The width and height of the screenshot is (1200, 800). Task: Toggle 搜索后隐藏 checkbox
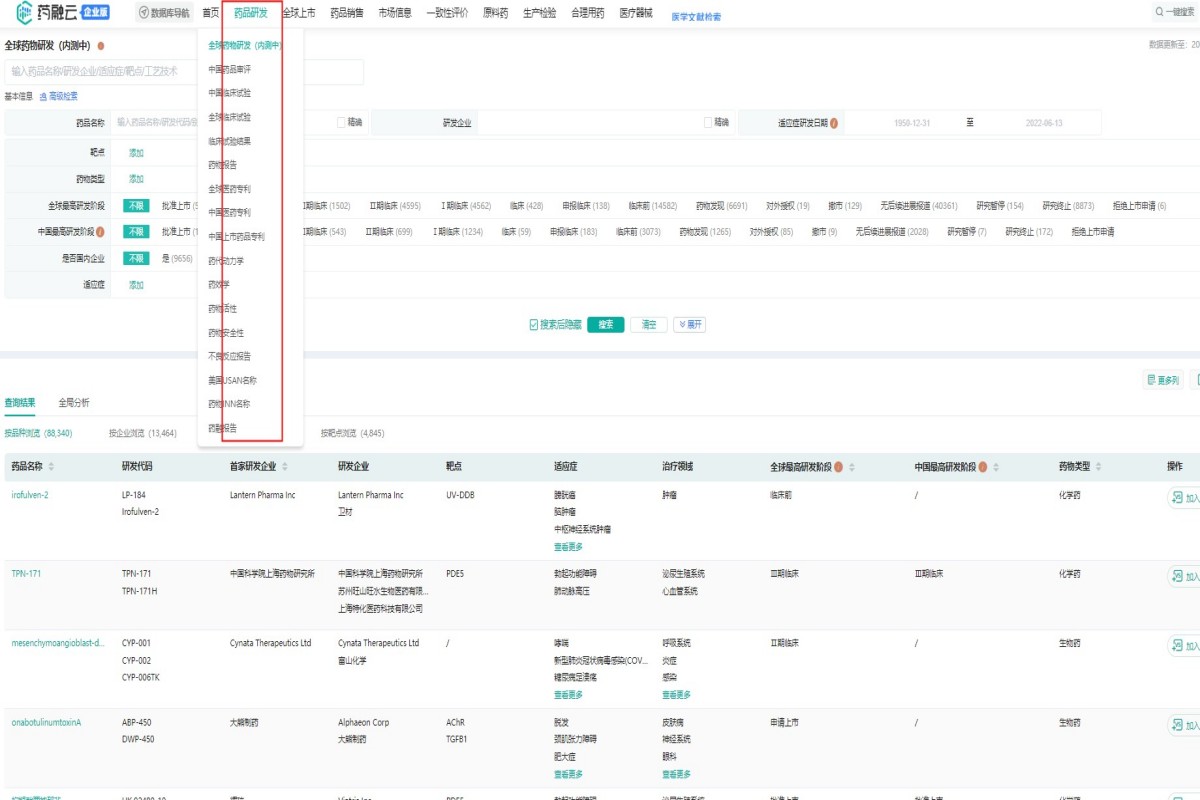(534, 324)
